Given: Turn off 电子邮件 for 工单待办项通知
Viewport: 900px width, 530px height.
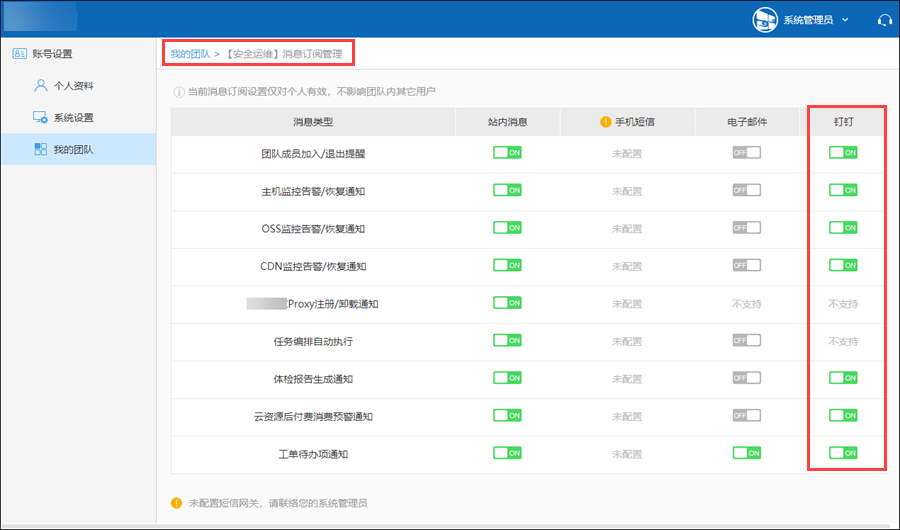Looking at the screenshot, I should [746, 453].
